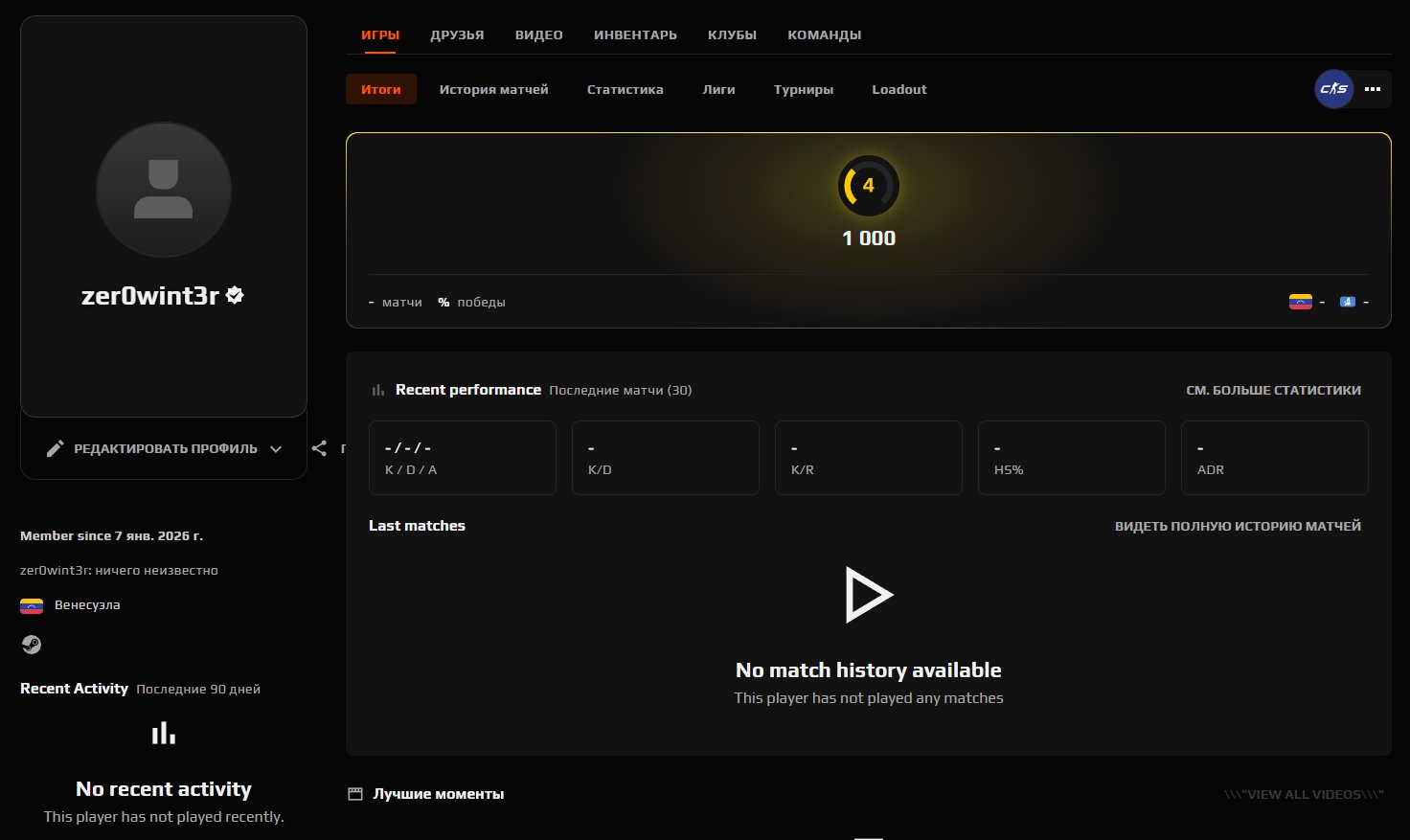Open the Инвентарь tab
Viewport: 1410px width, 840px height.
(635, 34)
